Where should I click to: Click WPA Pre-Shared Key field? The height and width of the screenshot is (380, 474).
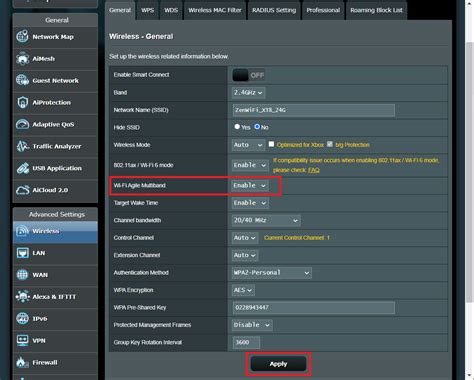[314, 307]
